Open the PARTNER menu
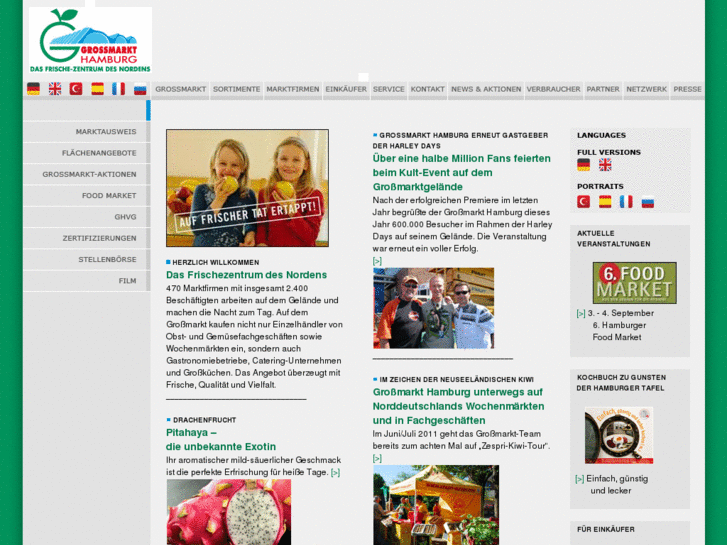 (603, 90)
